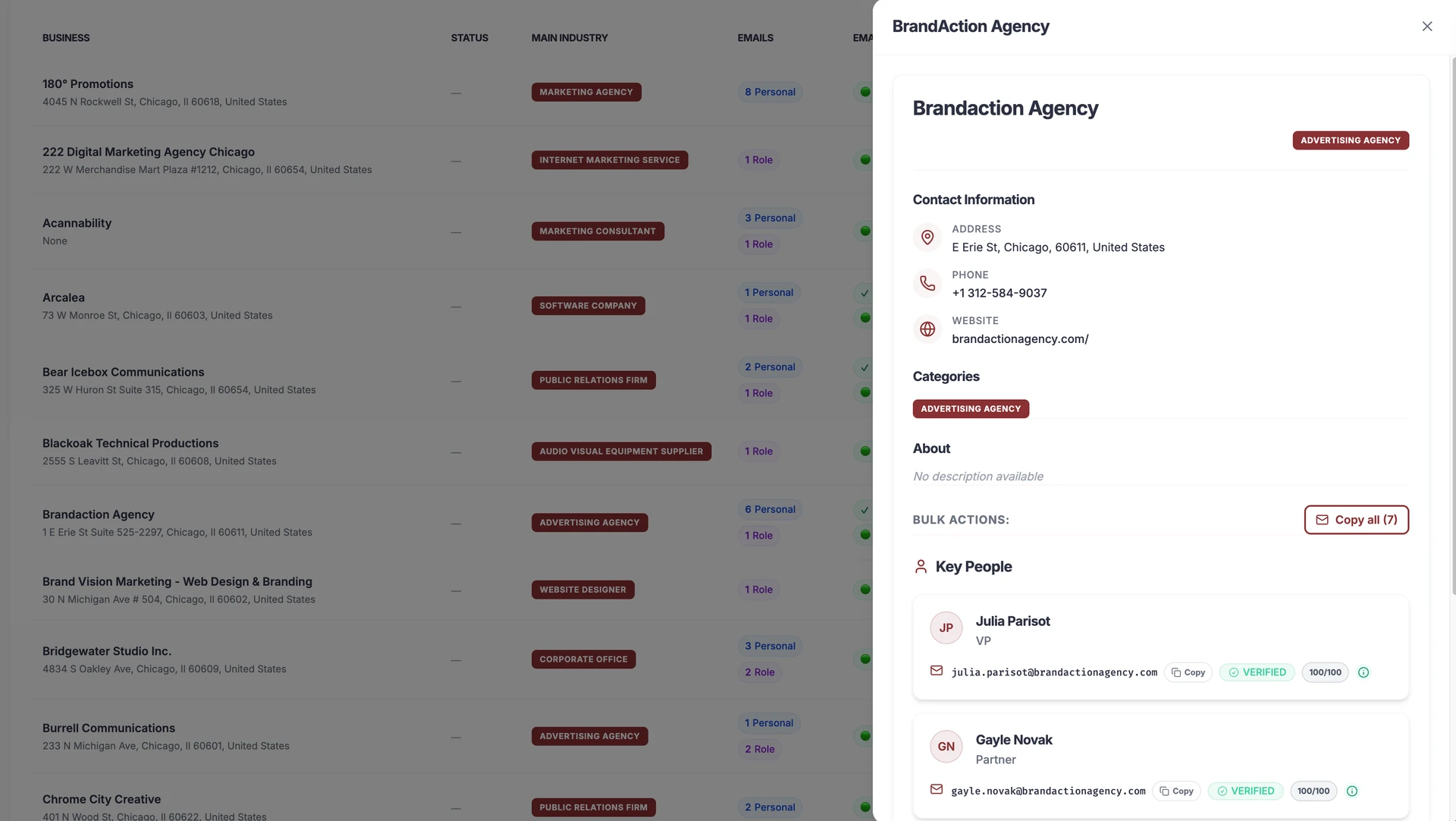This screenshot has height=821, width=1456.
Task: Click the 8 Personal emails badge
Action: pyautogui.click(x=770, y=93)
